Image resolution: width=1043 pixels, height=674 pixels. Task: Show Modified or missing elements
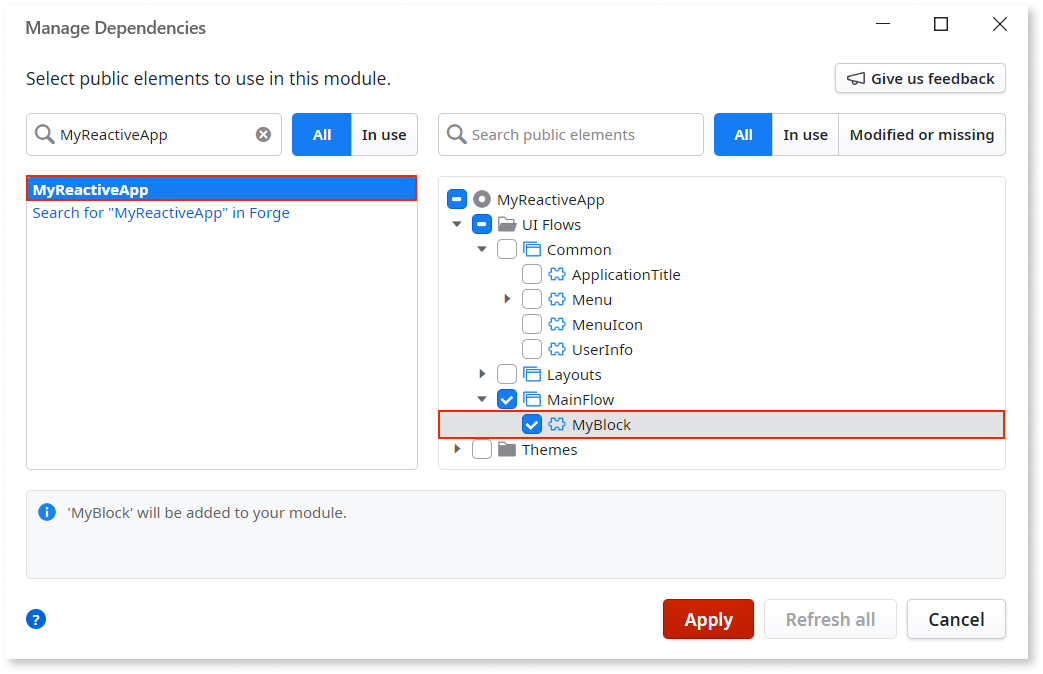coord(921,135)
